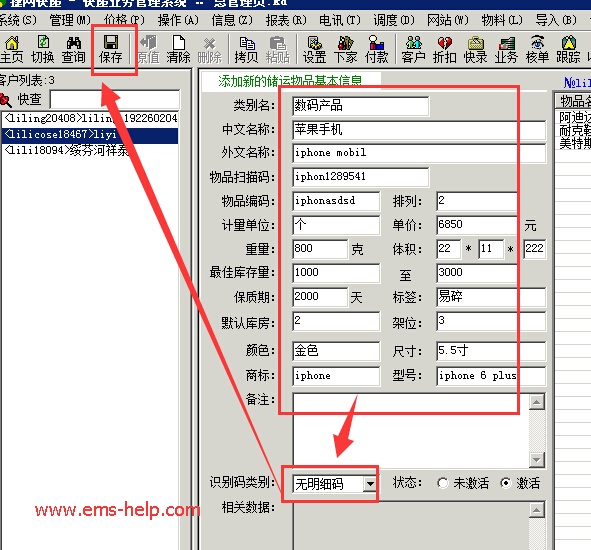
Task: Click the 折扣 discount heart icon
Action: pyautogui.click(x=444, y=49)
